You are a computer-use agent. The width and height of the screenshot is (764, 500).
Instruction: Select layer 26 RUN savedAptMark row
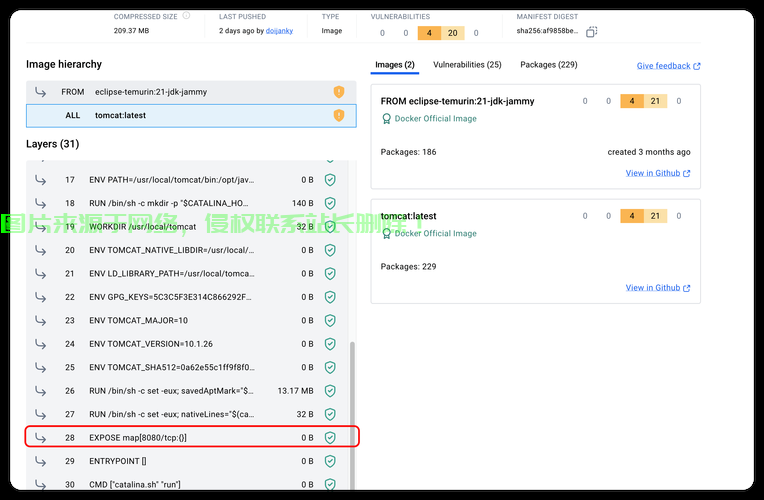tap(188, 390)
